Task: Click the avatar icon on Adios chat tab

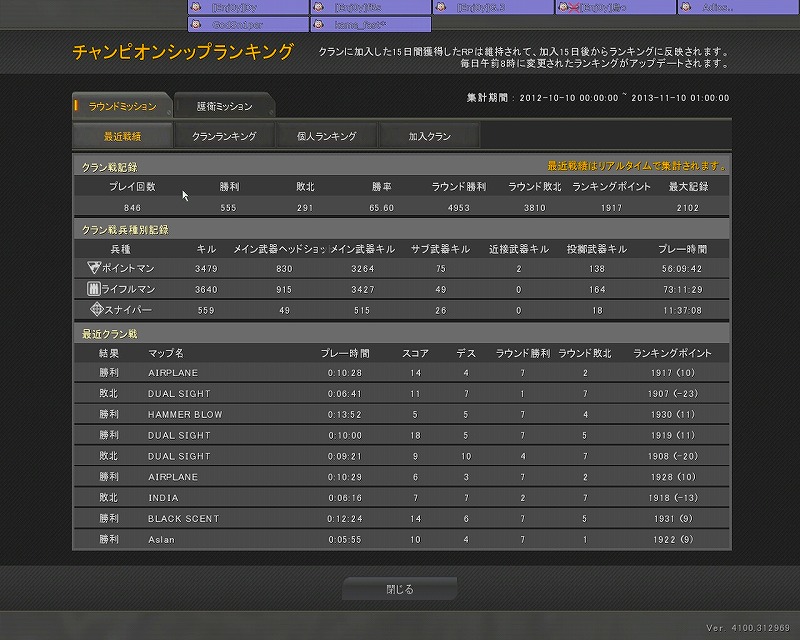Action: pos(688,7)
